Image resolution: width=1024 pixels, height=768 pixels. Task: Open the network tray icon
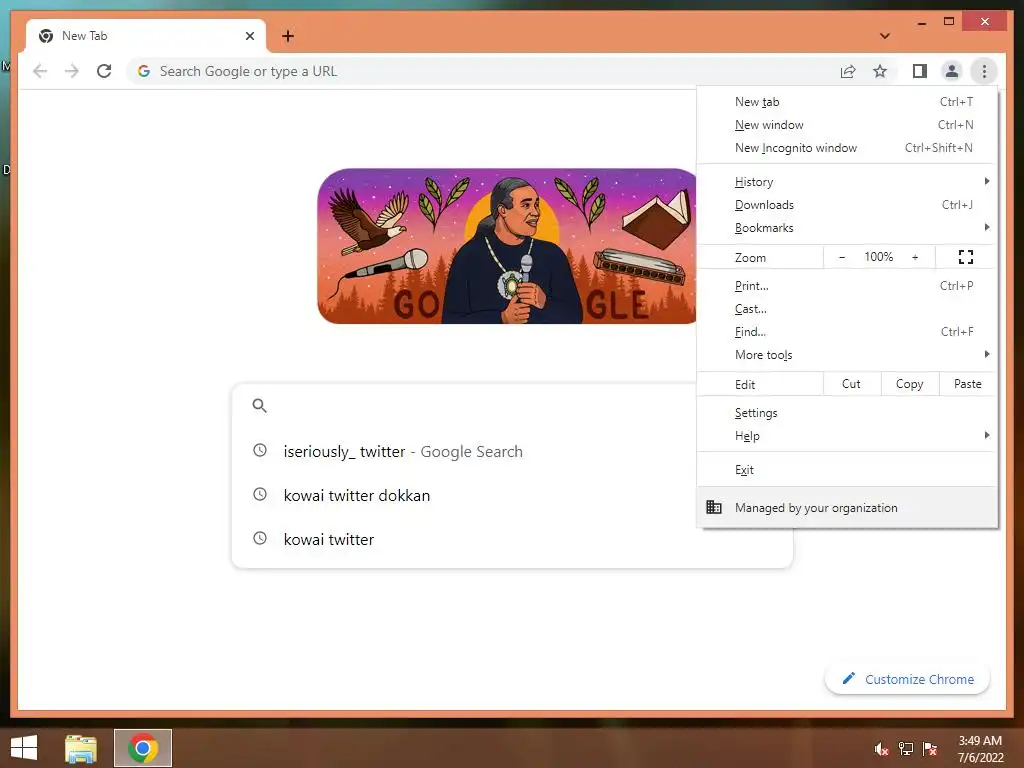coord(906,748)
